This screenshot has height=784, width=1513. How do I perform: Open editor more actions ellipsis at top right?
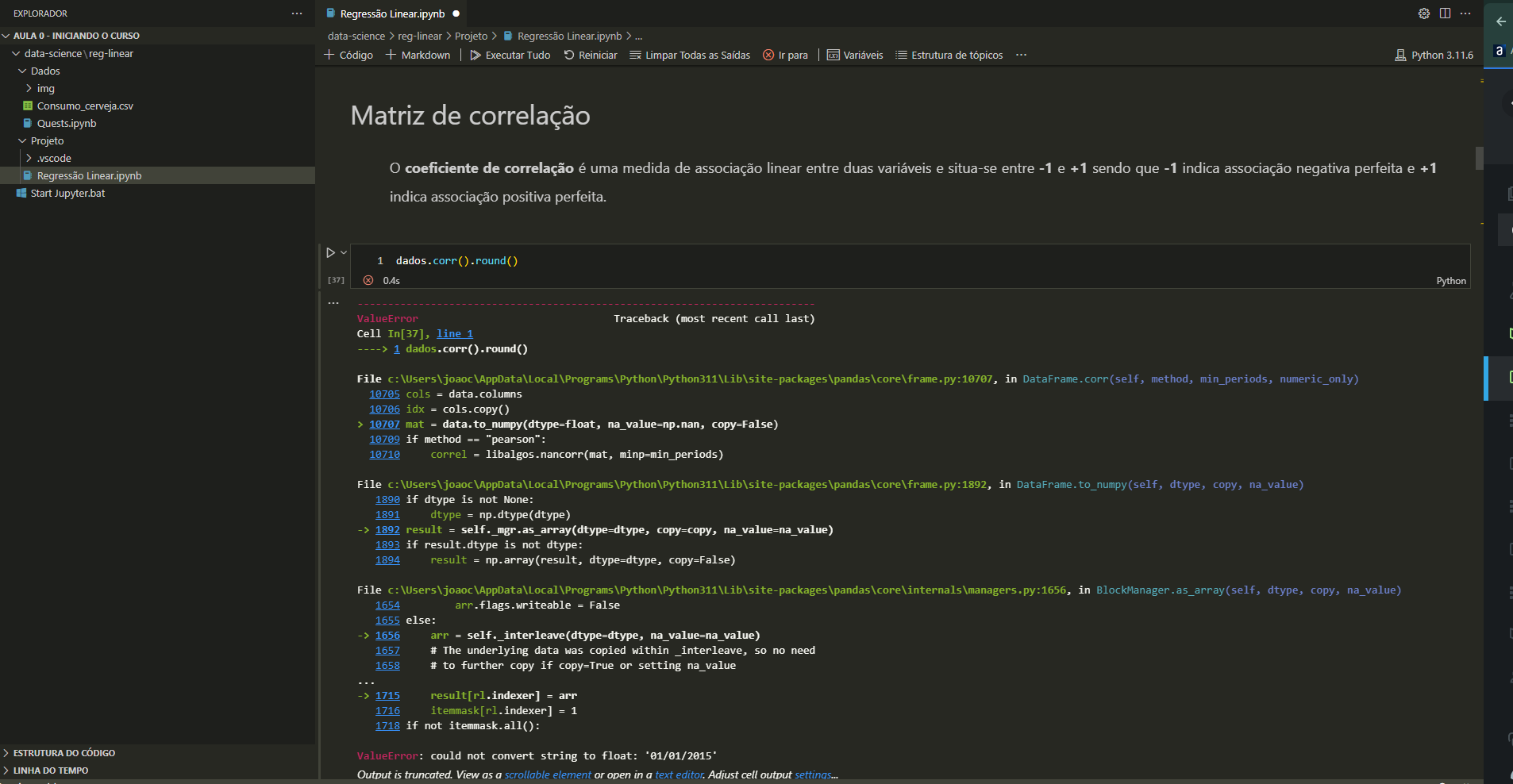(x=1465, y=13)
